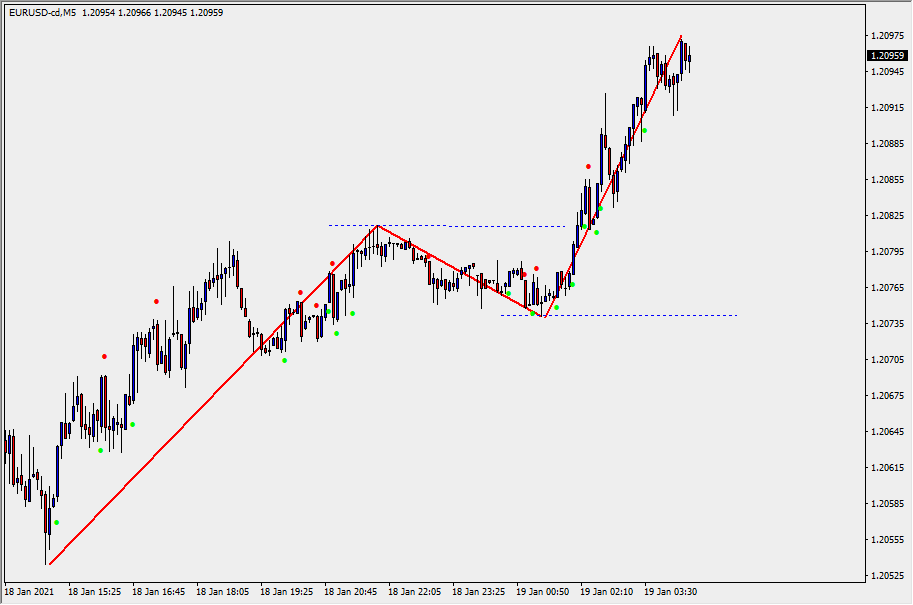This screenshot has height=605, width=913.
Task: Click the EURUSD-cd,M5 chart title text
Action: tap(40, 12)
